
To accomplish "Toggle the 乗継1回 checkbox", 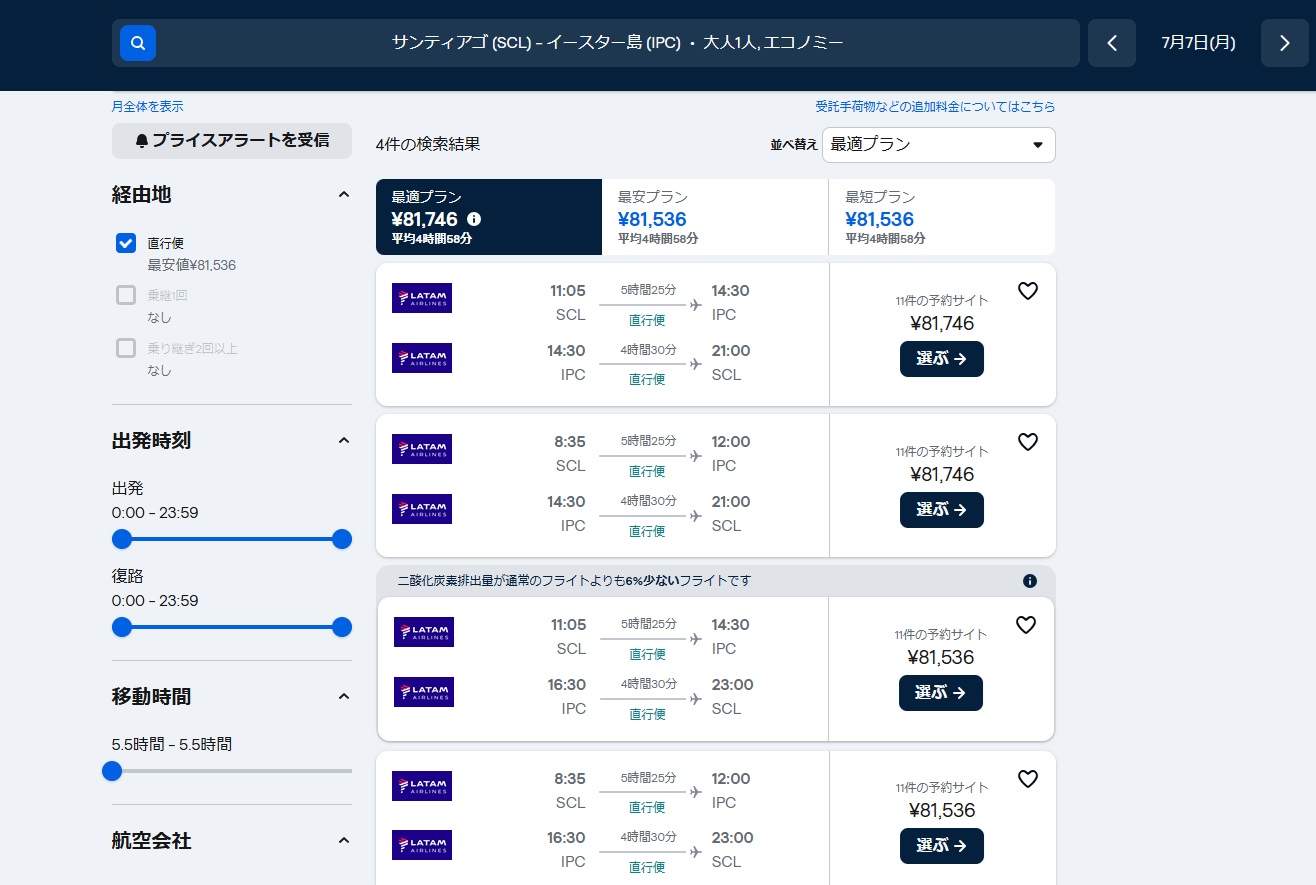I will (126, 295).
